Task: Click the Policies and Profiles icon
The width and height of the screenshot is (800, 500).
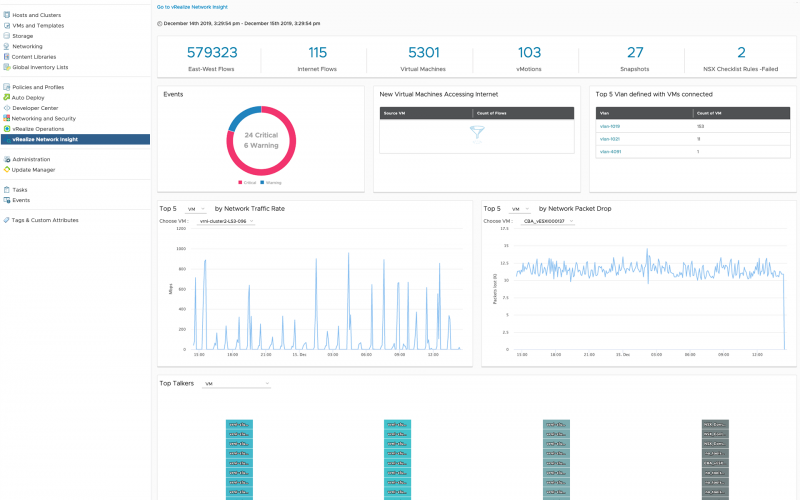Action: point(7,87)
